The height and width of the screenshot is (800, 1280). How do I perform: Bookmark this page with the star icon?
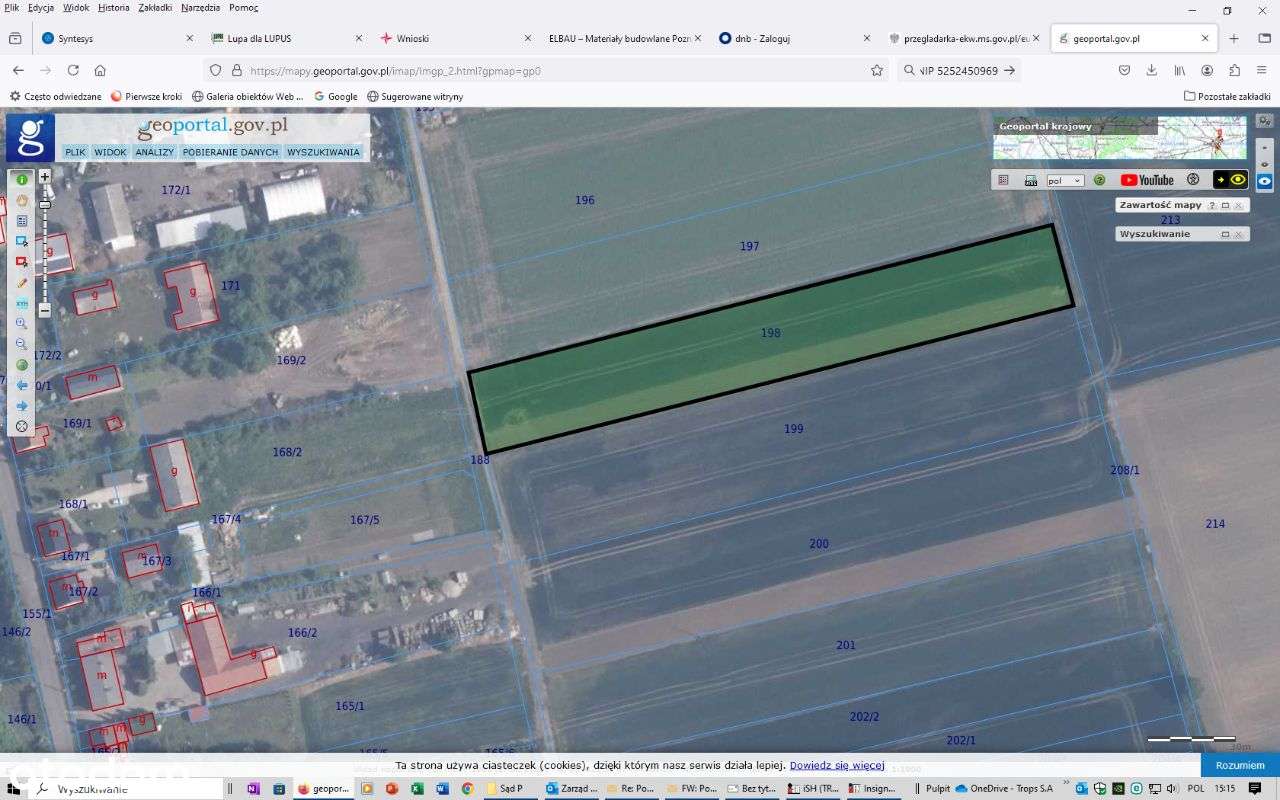pyautogui.click(x=877, y=71)
